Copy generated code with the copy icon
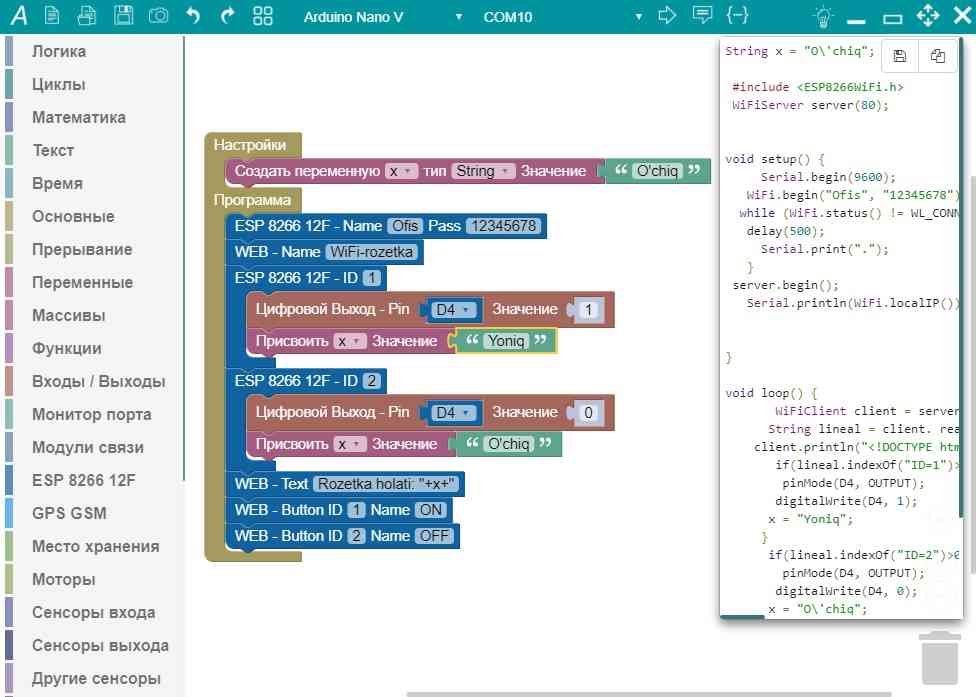The height and width of the screenshot is (697, 976). tap(937, 56)
